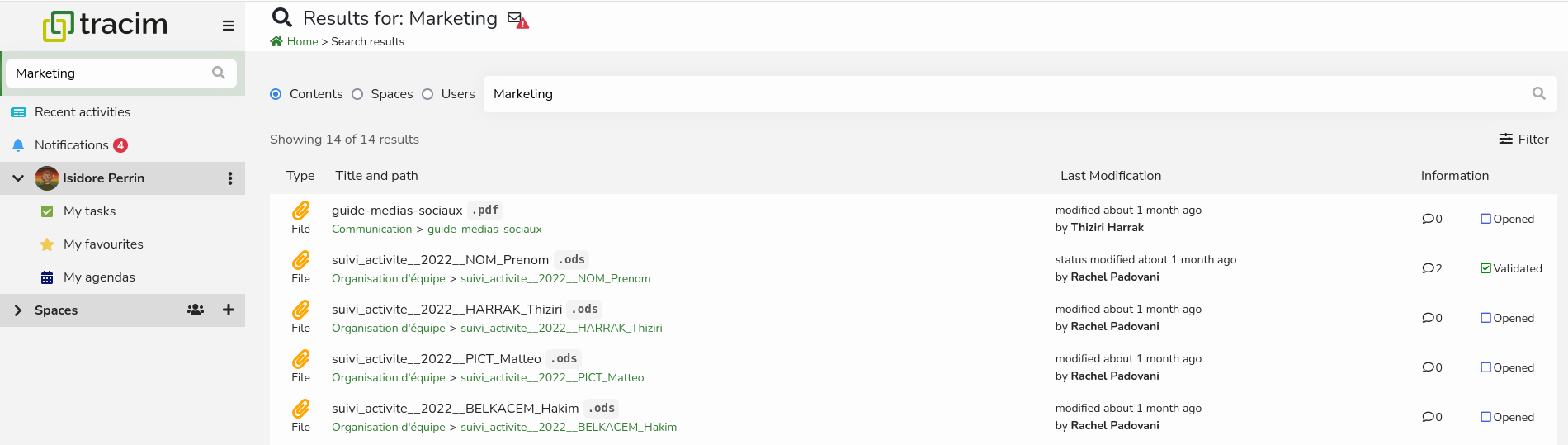1568x445 pixels.
Task: Select the Users radio button
Action: click(x=427, y=94)
